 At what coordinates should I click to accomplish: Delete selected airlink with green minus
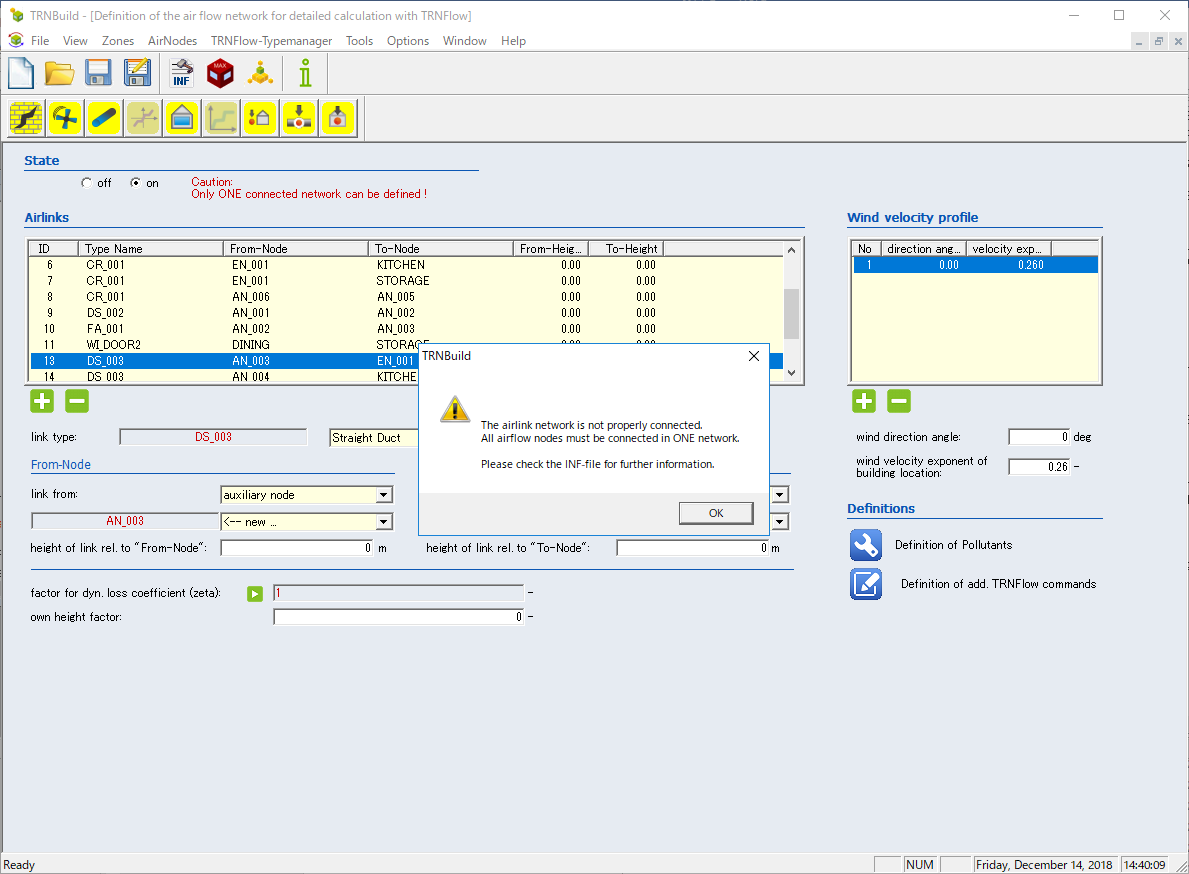(x=77, y=401)
